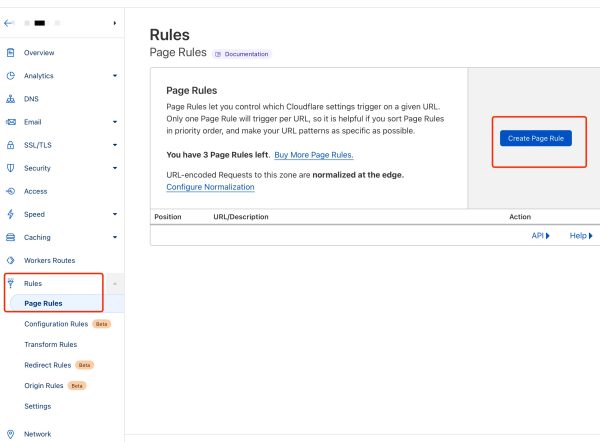Viewport: 600px width, 442px height.
Task: Click the DNS network icon
Action: [x=10, y=99]
